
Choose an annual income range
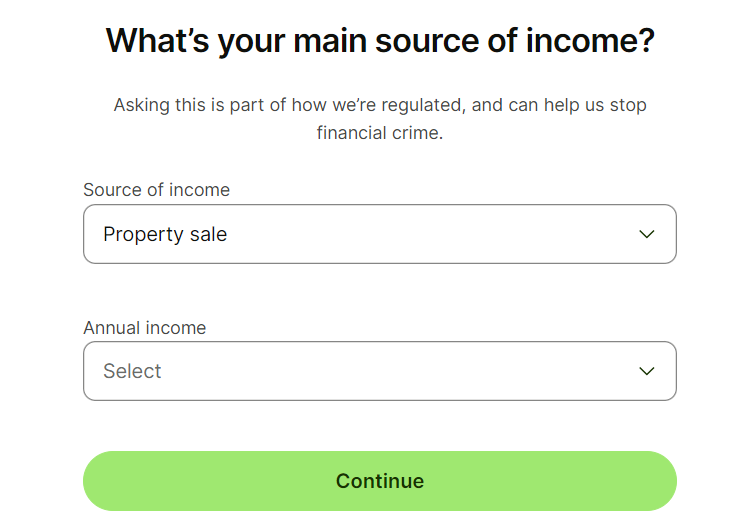[379, 371]
